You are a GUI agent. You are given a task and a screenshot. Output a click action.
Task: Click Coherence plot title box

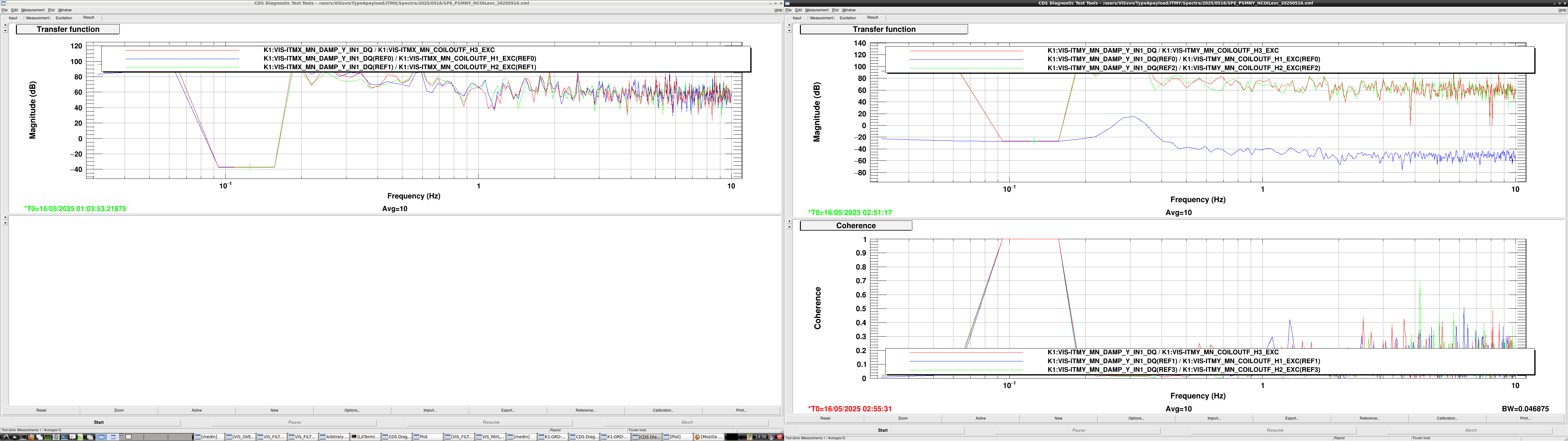pyautogui.click(x=856, y=225)
